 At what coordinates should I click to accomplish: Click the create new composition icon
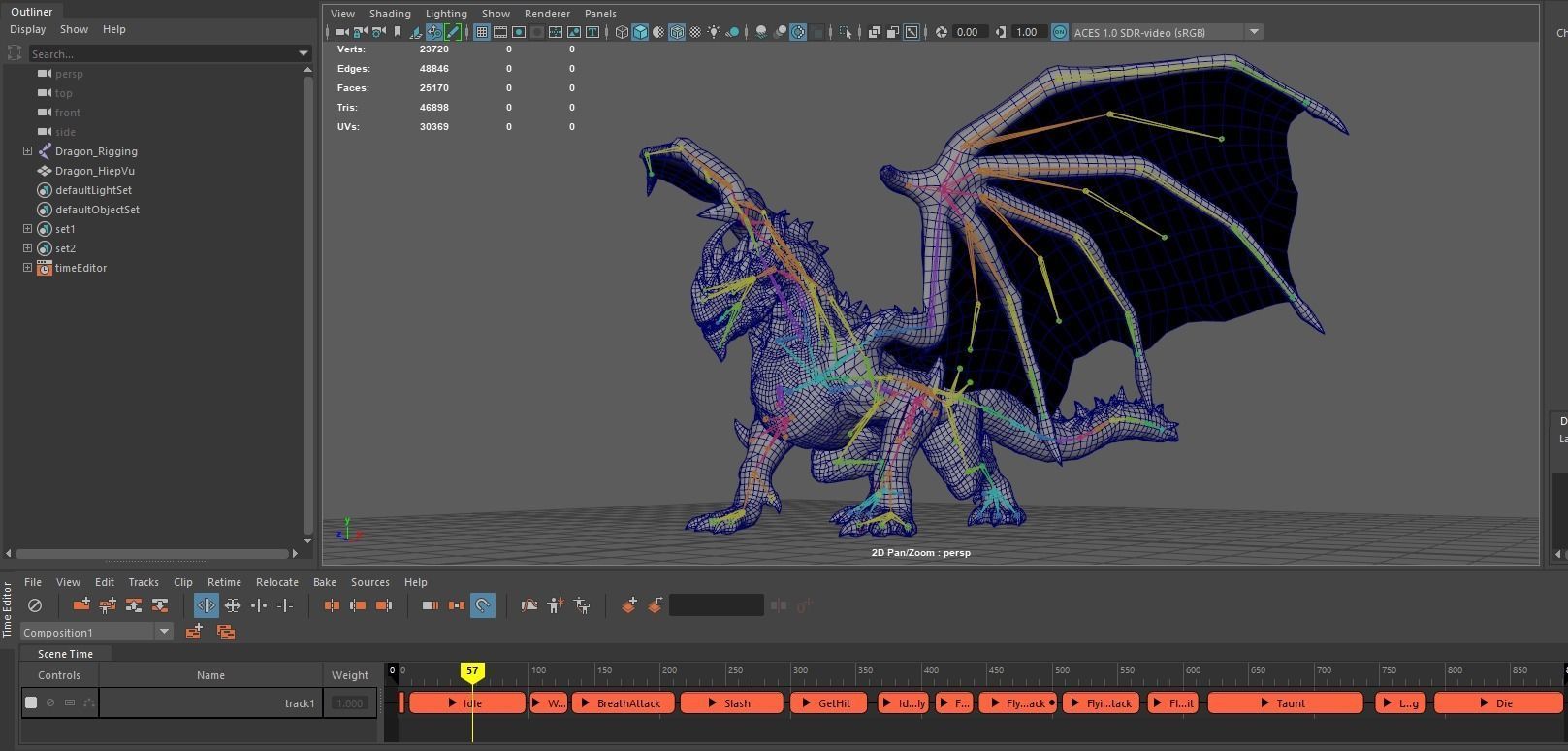coord(194,632)
